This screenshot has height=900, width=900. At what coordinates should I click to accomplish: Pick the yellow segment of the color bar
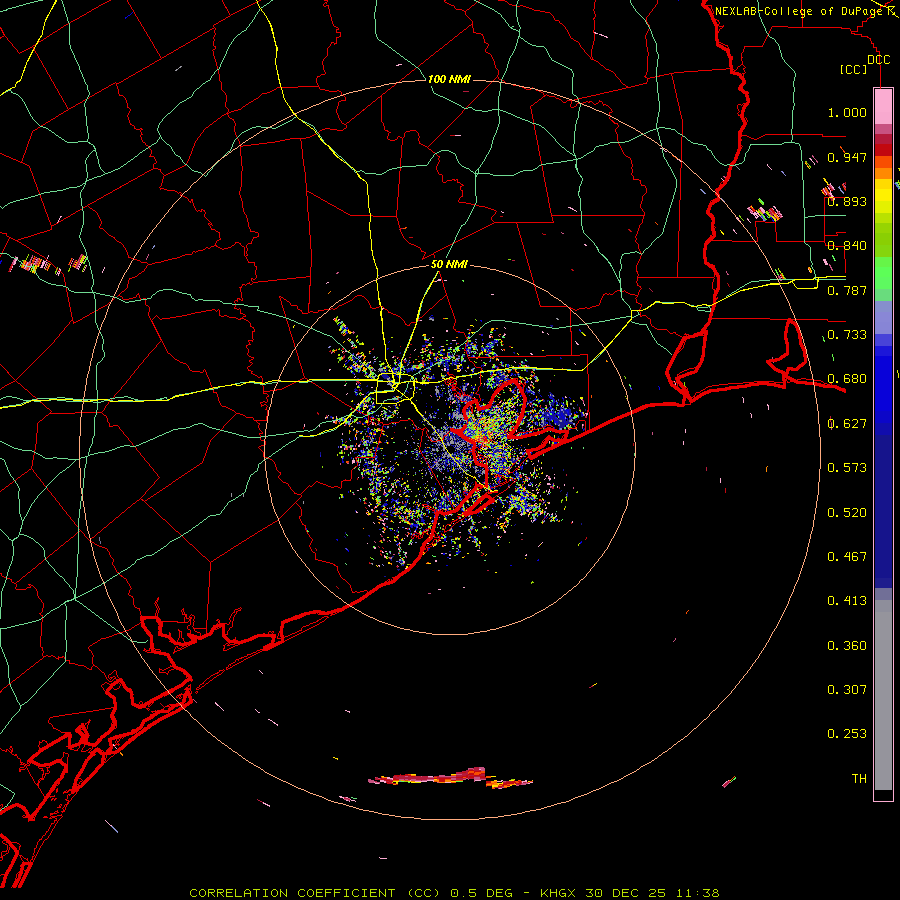[x=883, y=197]
